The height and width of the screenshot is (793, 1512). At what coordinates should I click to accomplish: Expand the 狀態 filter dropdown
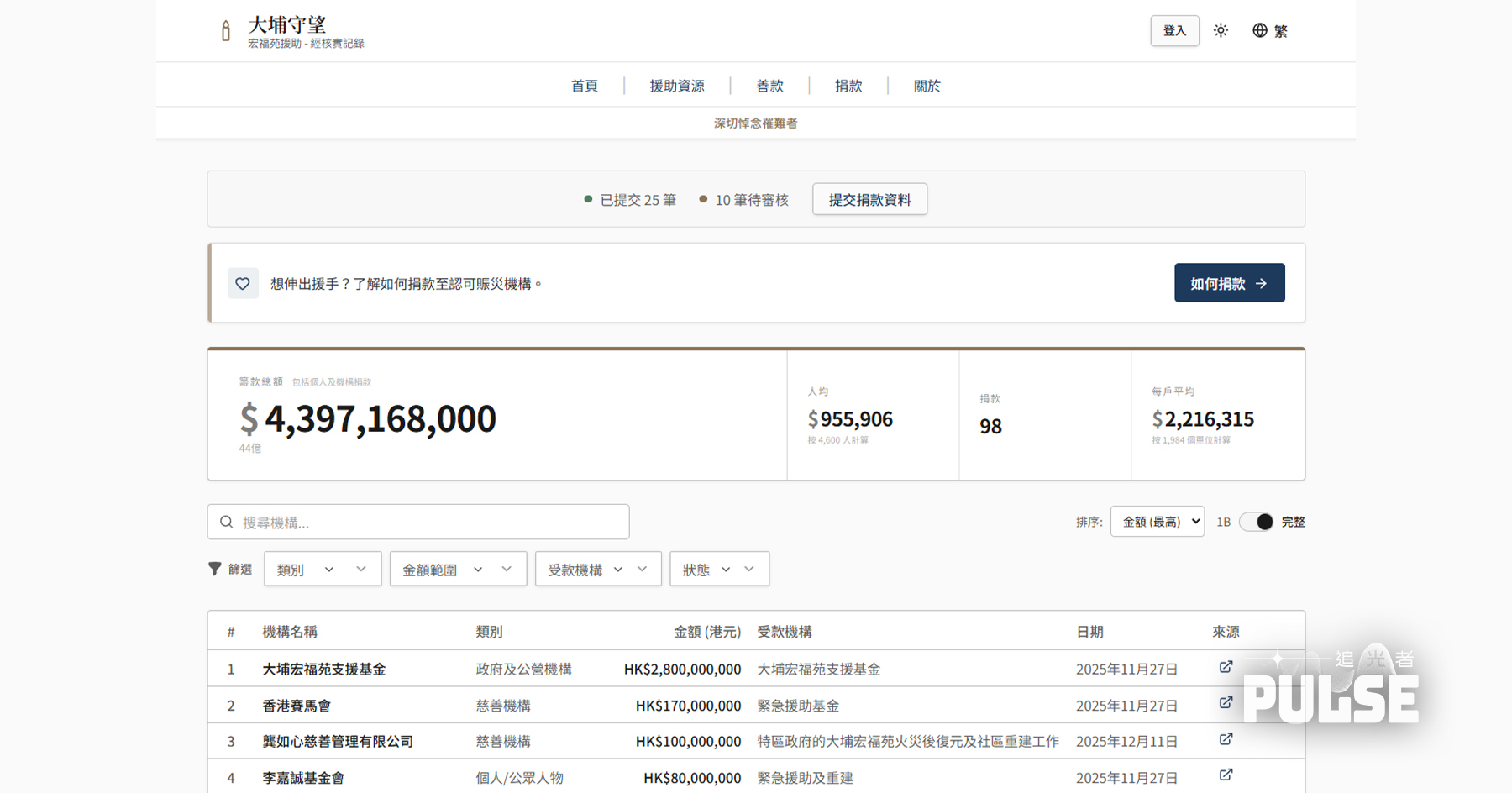coord(719,570)
